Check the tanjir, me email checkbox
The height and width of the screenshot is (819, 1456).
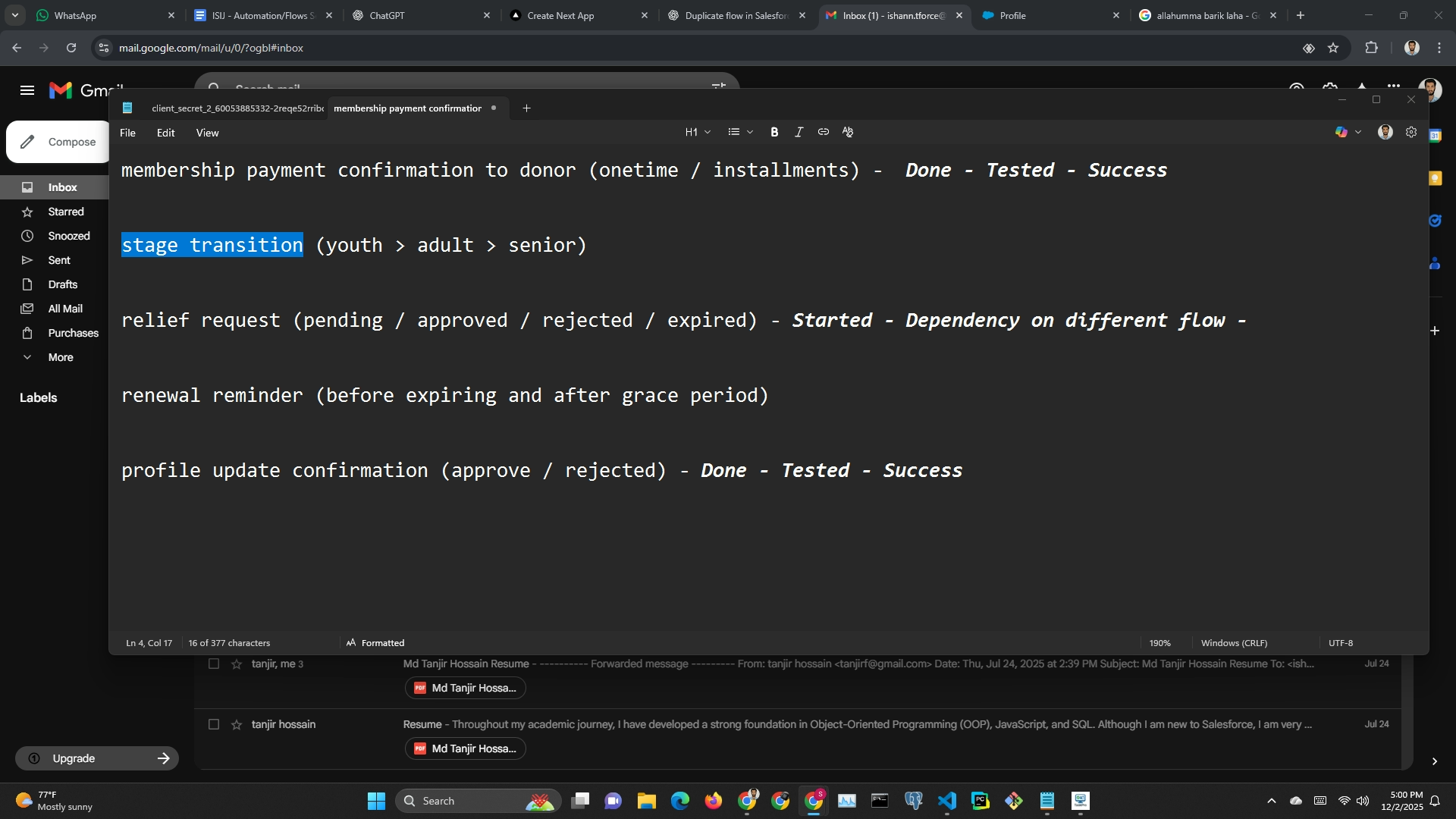(214, 664)
